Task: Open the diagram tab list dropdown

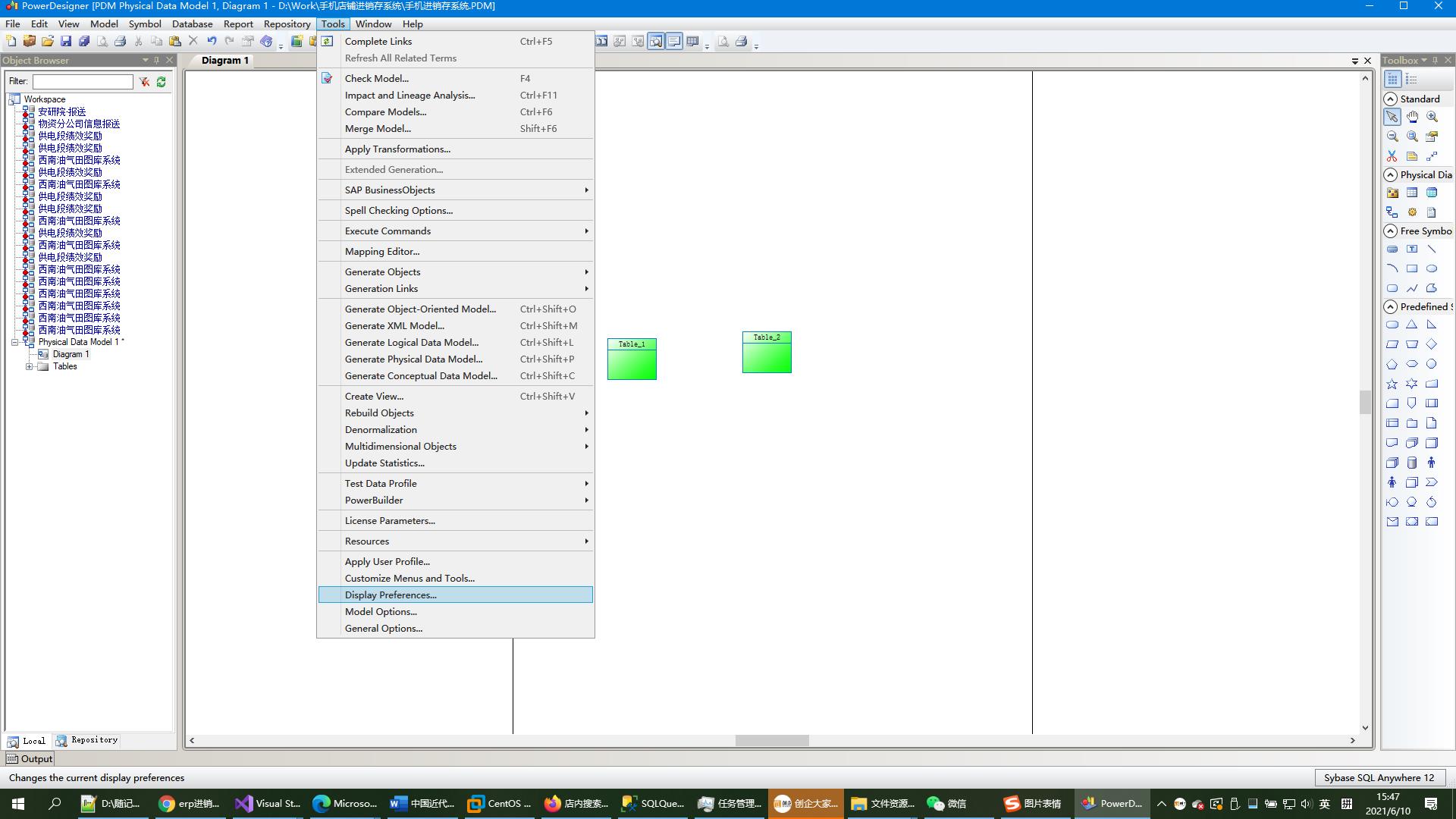Action: coord(1355,61)
